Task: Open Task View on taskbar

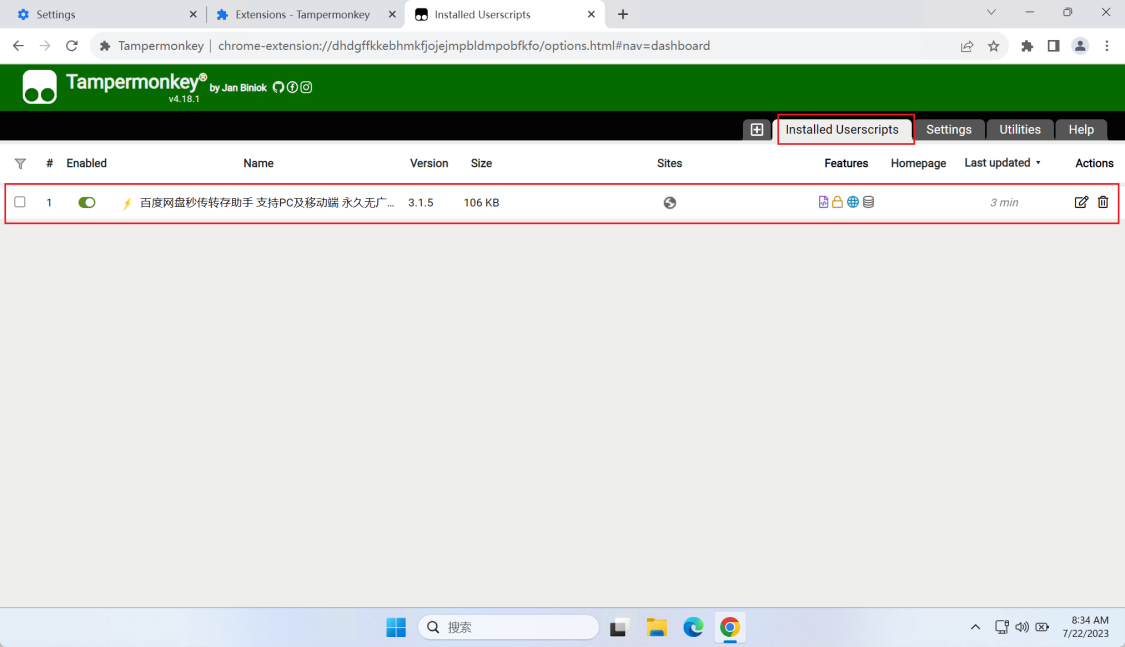Action: pyautogui.click(x=619, y=627)
